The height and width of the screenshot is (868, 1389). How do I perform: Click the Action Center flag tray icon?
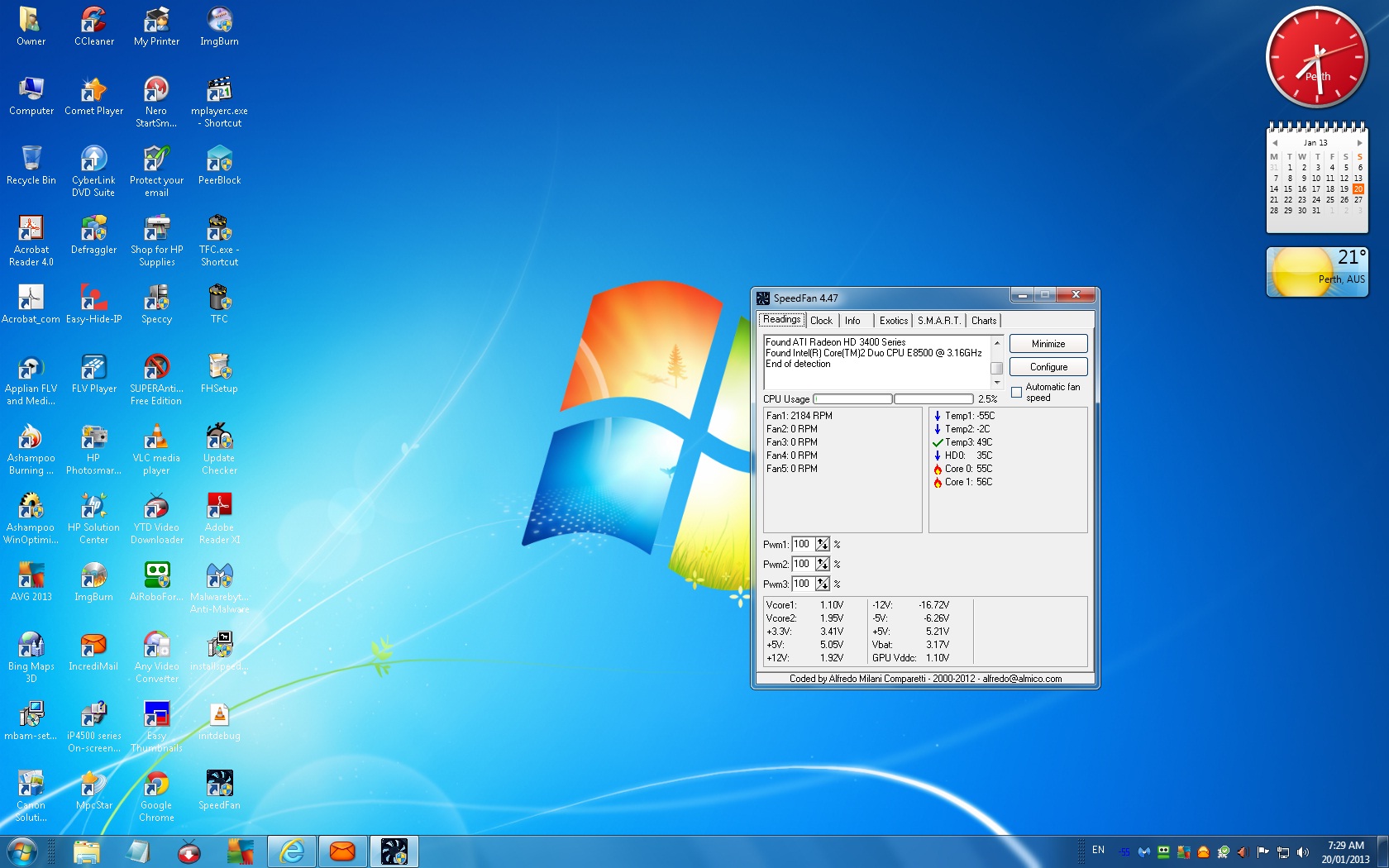point(1263,851)
